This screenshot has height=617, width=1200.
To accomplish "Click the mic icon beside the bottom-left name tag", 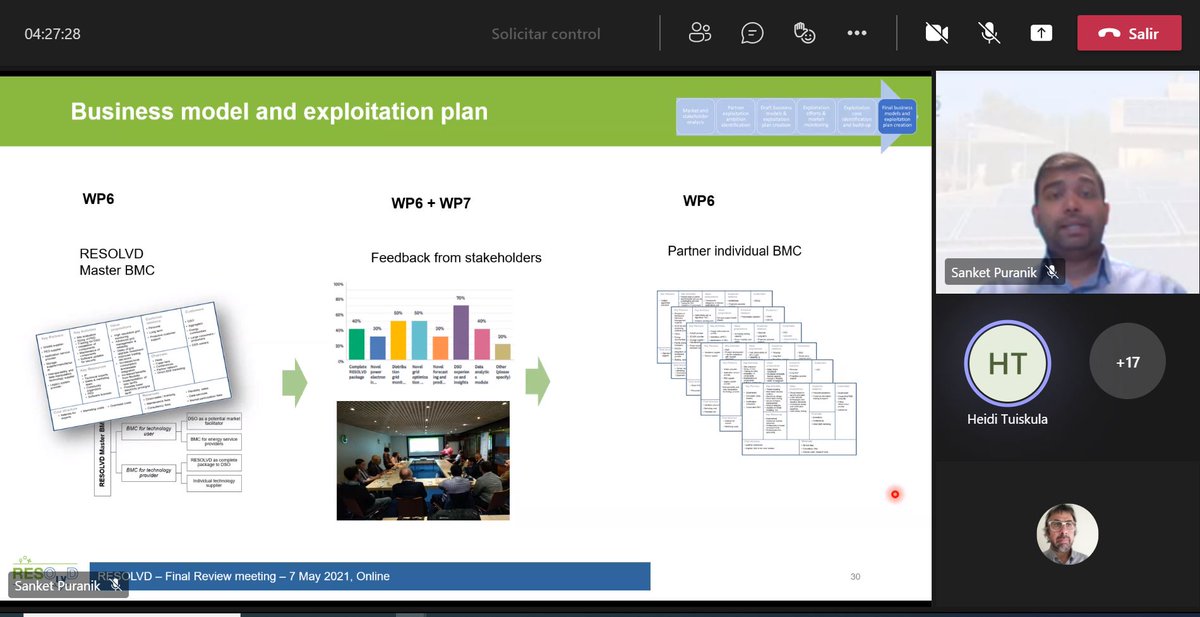I will pyautogui.click(x=116, y=586).
